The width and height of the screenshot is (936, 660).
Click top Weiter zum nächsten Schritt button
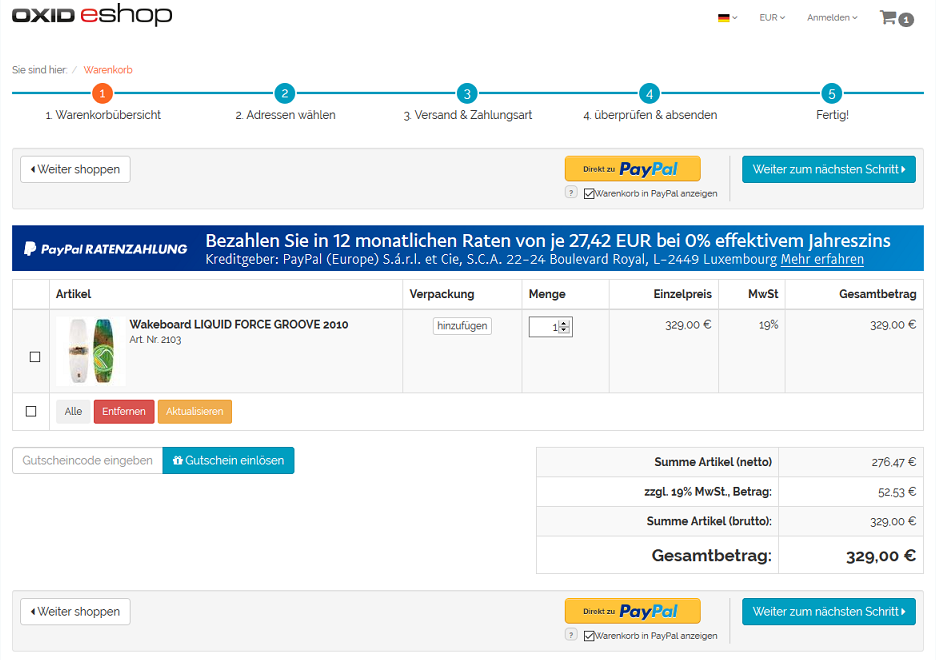click(829, 169)
